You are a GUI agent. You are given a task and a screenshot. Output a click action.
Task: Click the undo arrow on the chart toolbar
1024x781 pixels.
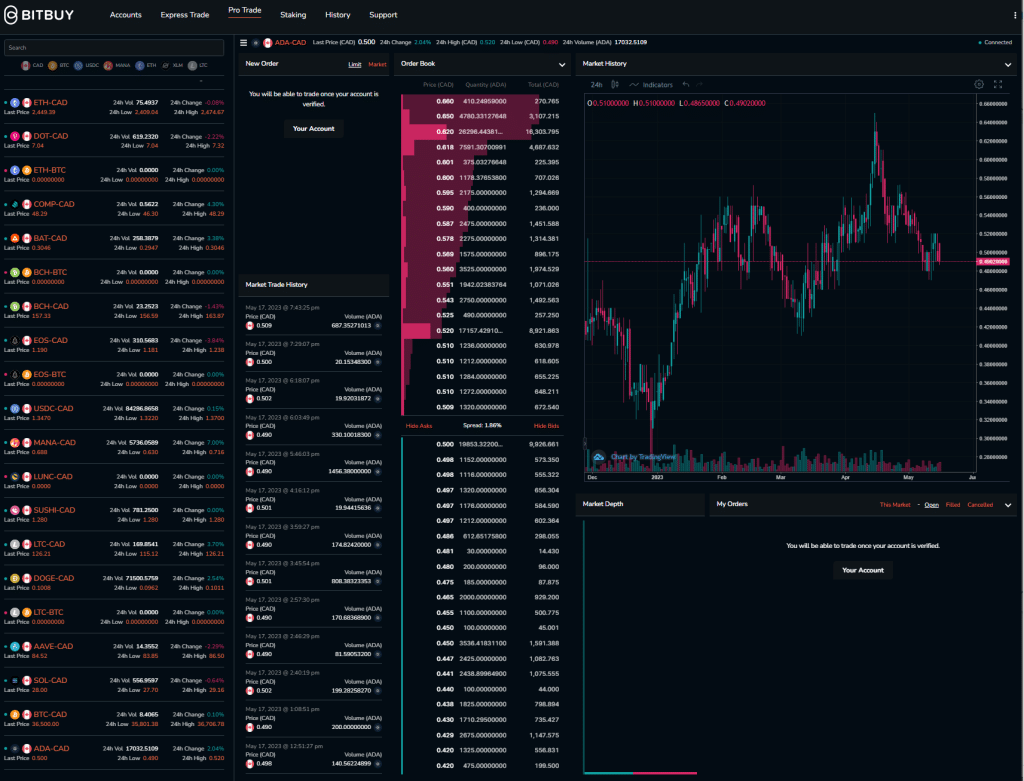[x=688, y=84]
